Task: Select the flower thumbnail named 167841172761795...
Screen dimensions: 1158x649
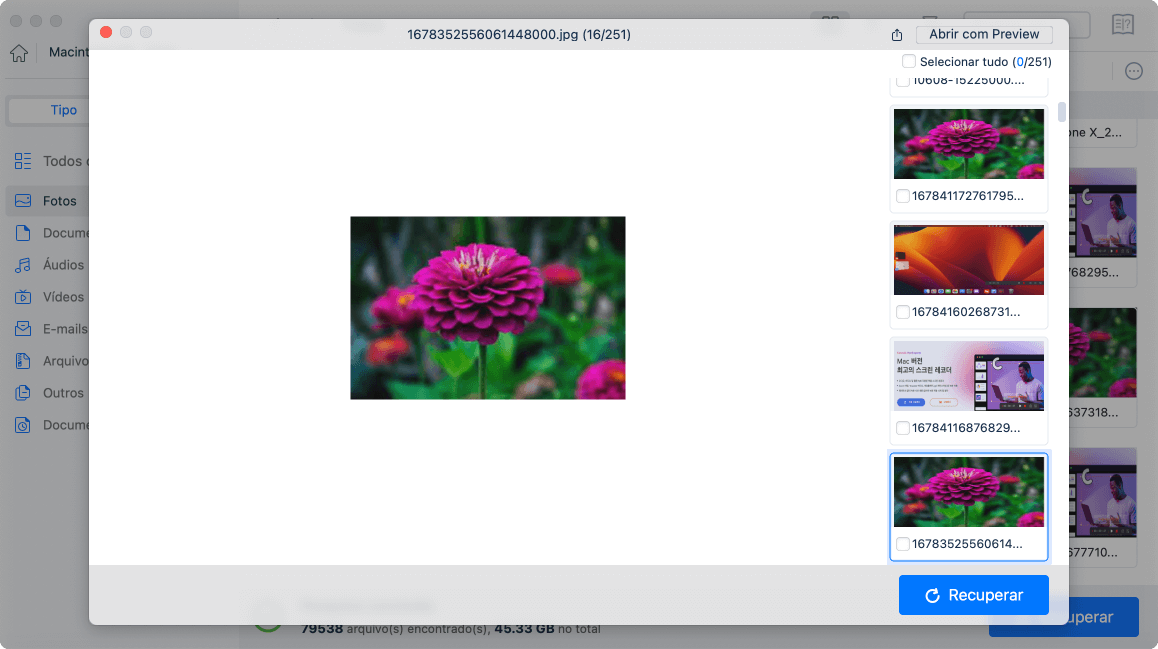Action: [x=969, y=144]
